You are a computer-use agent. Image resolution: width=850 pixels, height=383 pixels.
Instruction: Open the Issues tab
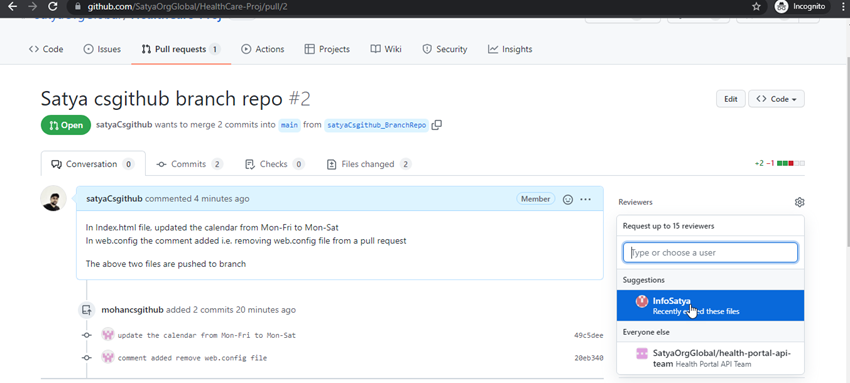102,49
